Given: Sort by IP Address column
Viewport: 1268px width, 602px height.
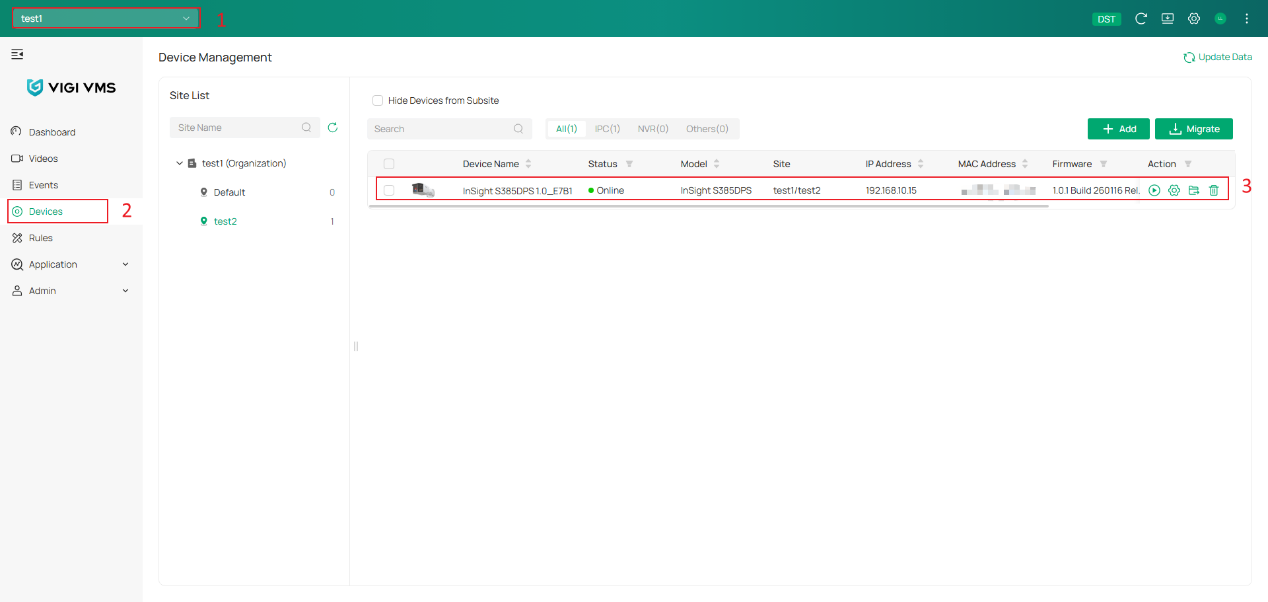Looking at the screenshot, I should (x=920, y=164).
